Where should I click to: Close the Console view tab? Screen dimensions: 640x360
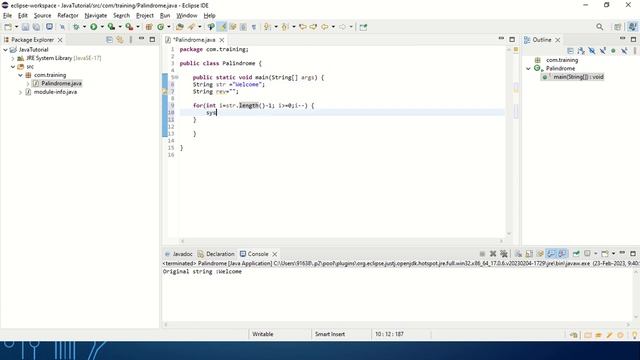pyautogui.click(x=275, y=254)
